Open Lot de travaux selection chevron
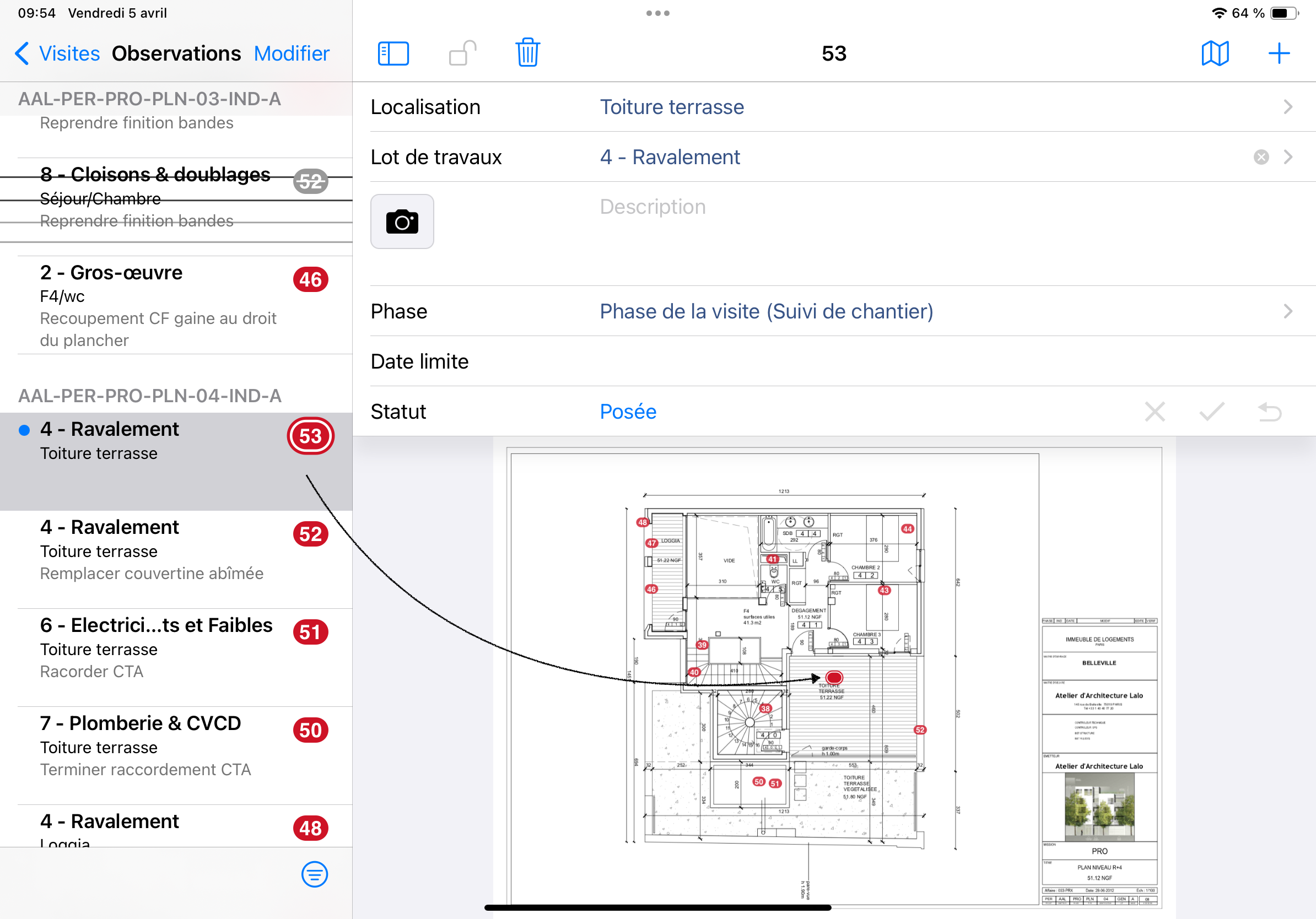This screenshot has width=1316, height=919. pos(1288,157)
